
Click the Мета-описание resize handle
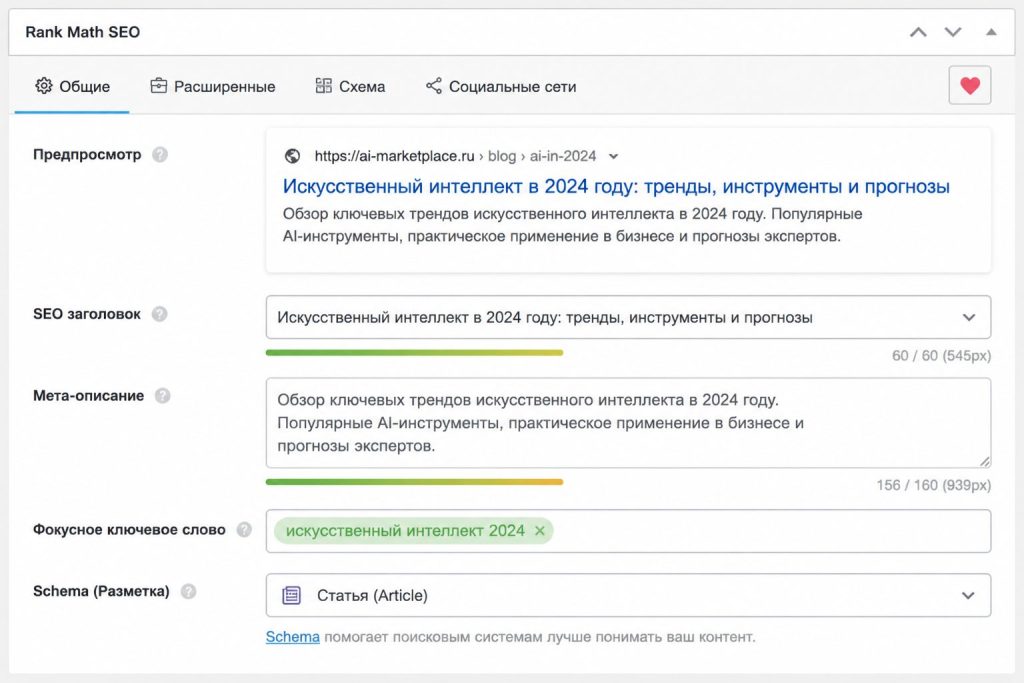pyautogui.click(x=984, y=461)
